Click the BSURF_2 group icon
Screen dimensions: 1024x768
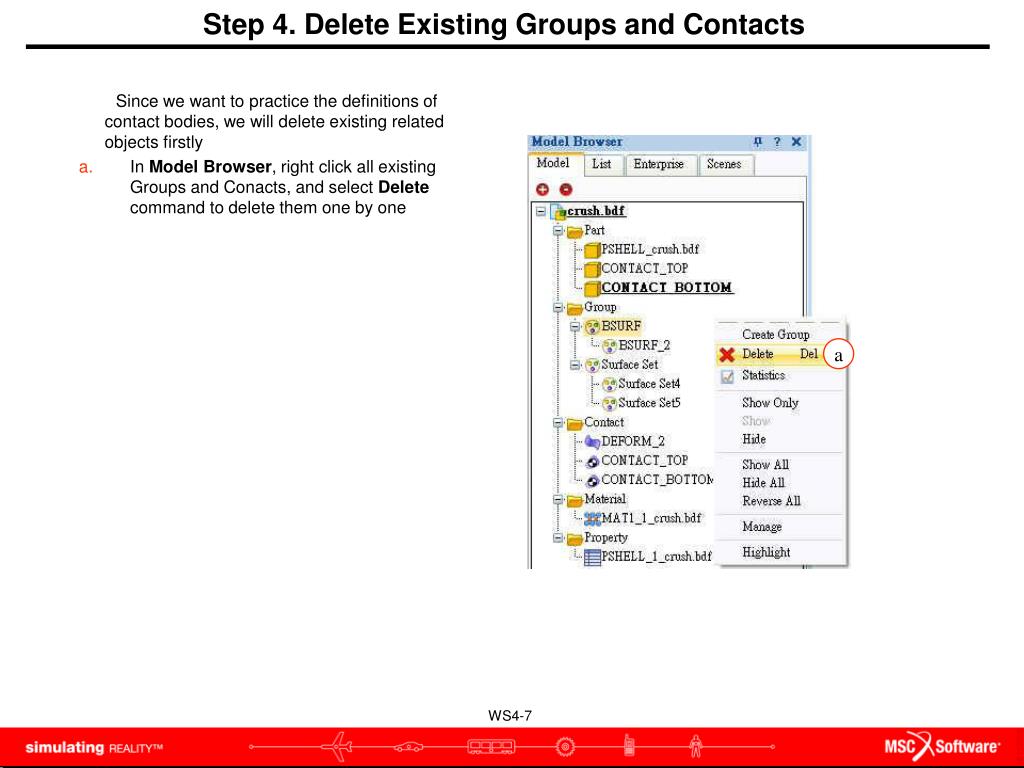(609, 345)
